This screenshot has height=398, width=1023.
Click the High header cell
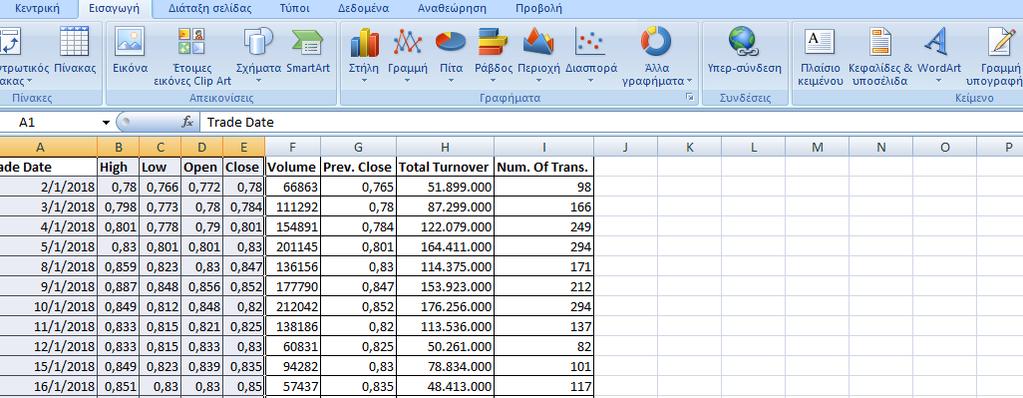point(118,167)
